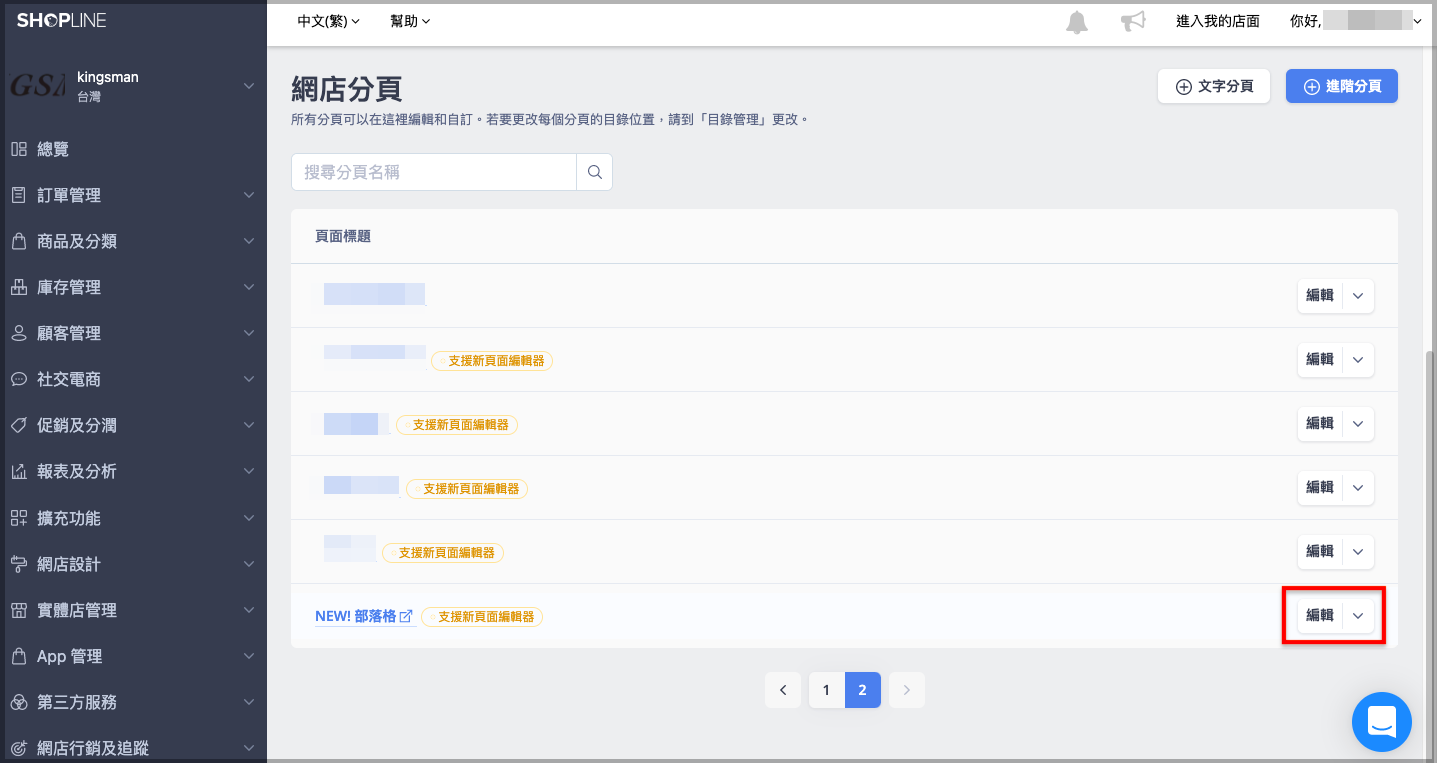Open the App 管理 sidebar menu
Viewport: 1437px width, 763px height.
point(133,656)
